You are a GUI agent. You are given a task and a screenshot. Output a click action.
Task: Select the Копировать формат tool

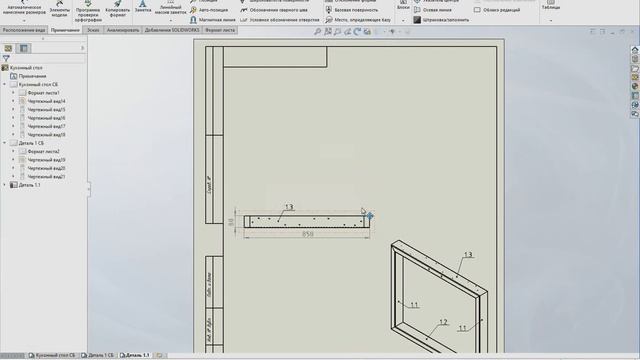coord(118,10)
